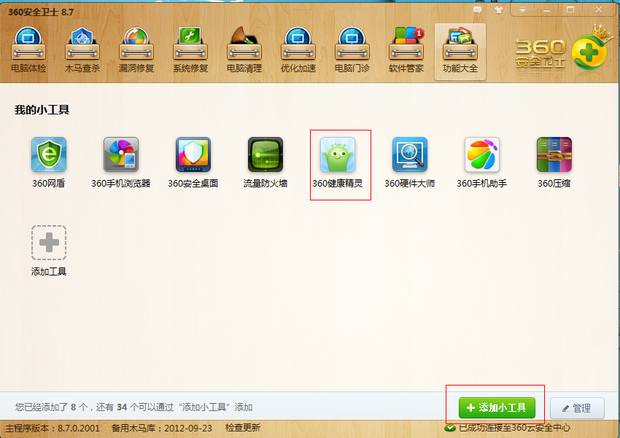The width and height of the screenshot is (620, 438).
Task: Click the 管理 manage button
Action: pos(577,408)
